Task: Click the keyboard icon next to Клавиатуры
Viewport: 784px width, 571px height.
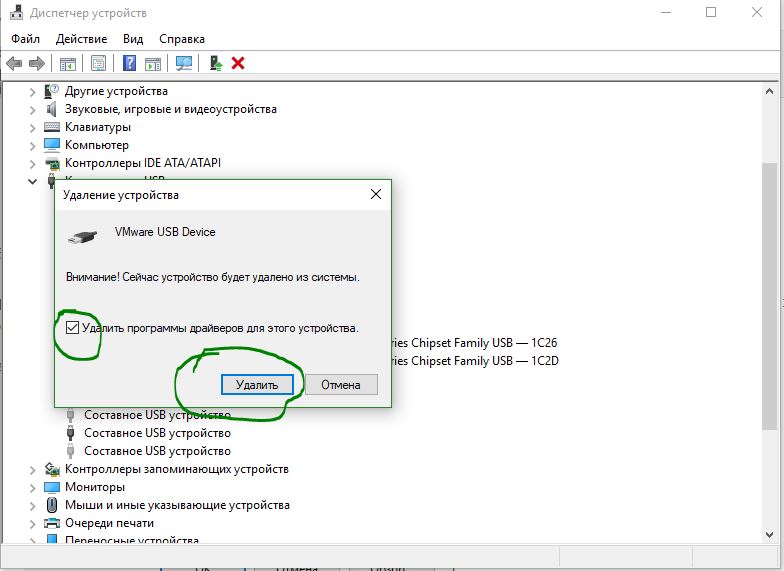Action: point(52,127)
